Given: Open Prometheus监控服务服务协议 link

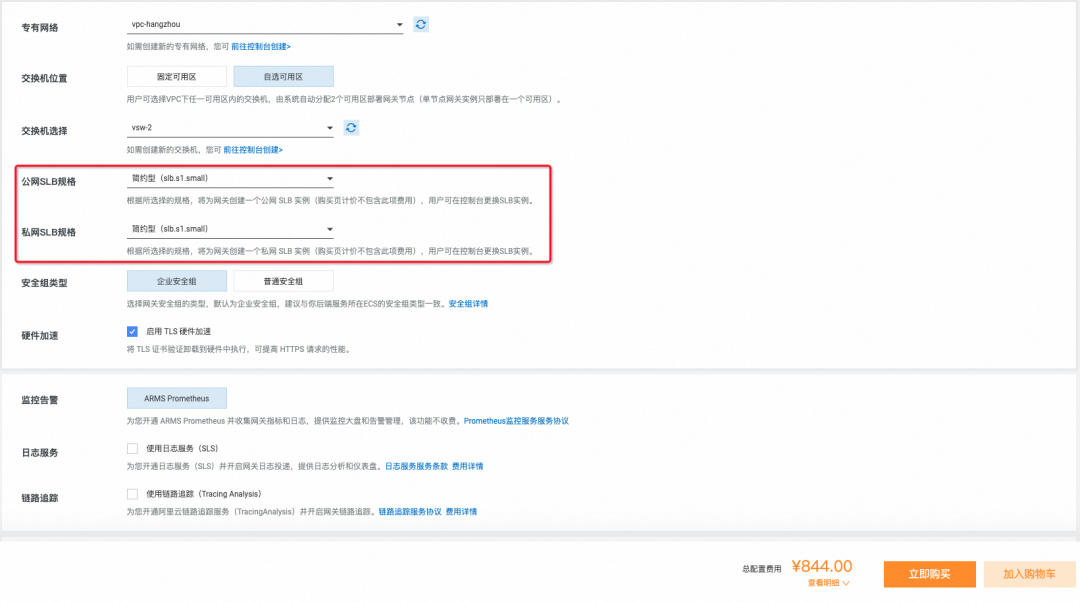Looking at the screenshot, I should (517, 421).
